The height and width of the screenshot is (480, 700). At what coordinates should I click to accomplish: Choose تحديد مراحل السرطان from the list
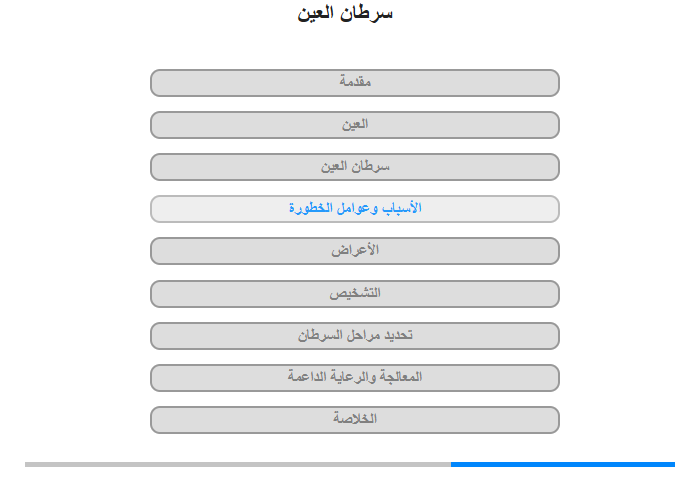(354, 335)
